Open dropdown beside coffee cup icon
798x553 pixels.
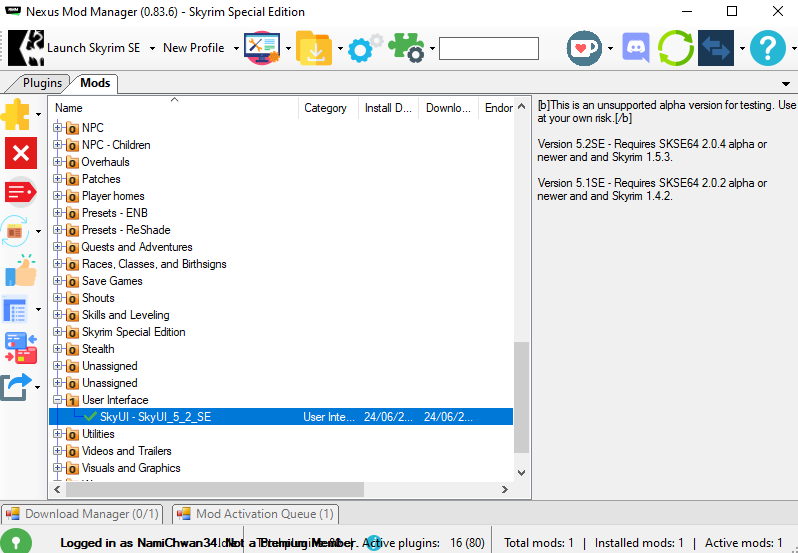(x=610, y=49)
